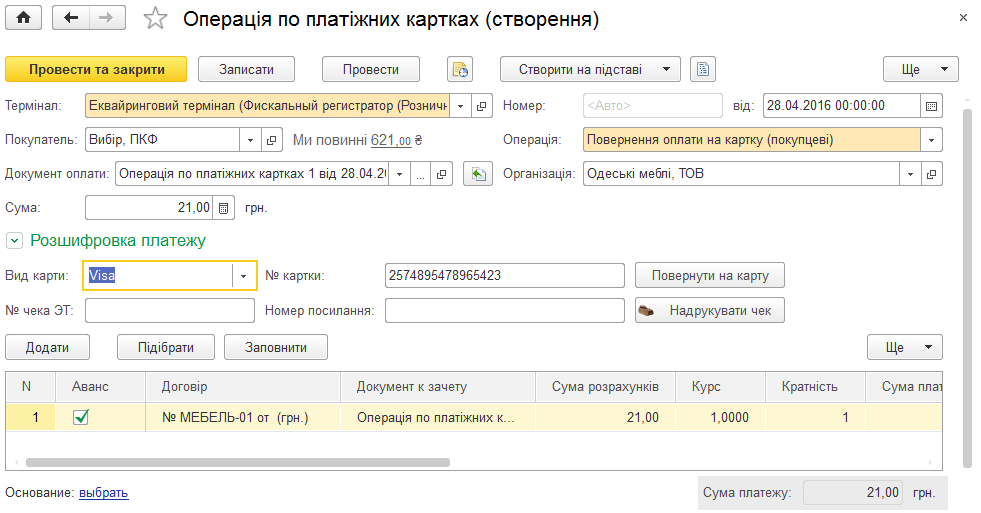Select the 1,0000 rate cell
The width and height of the screenshot is (981, 513).
point(720,417)
